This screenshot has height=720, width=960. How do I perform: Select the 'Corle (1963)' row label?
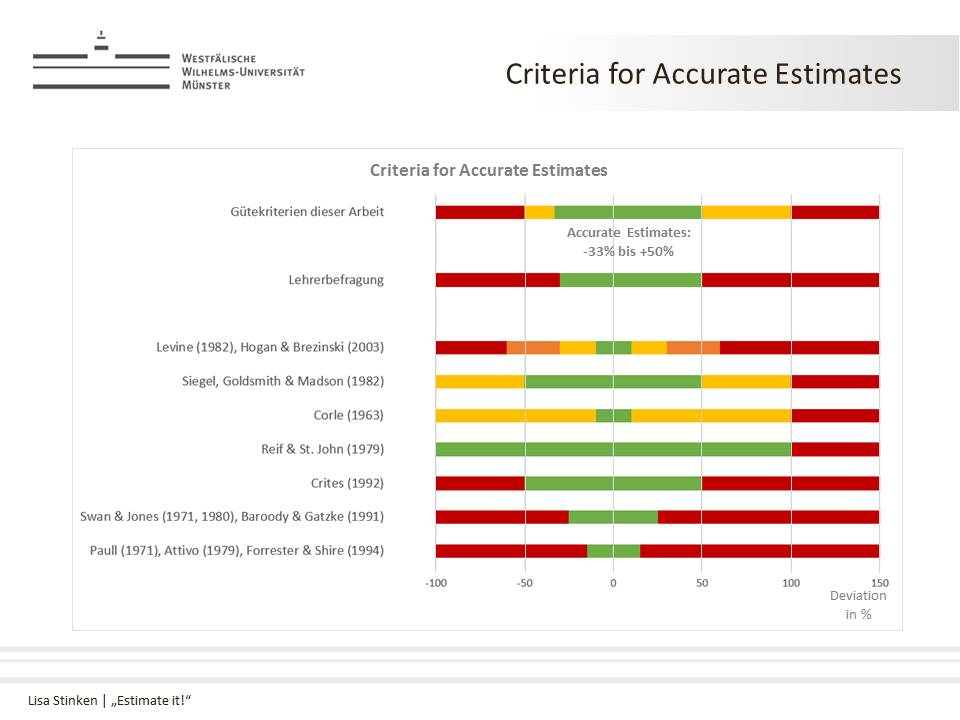point(348,415)
